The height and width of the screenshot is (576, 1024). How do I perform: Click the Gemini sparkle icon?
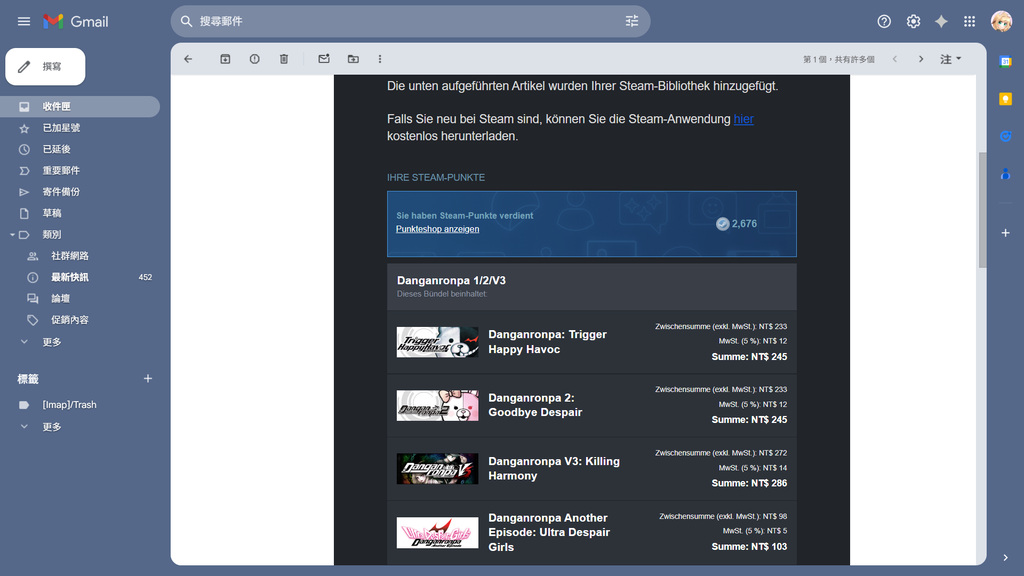pos(941,22)
